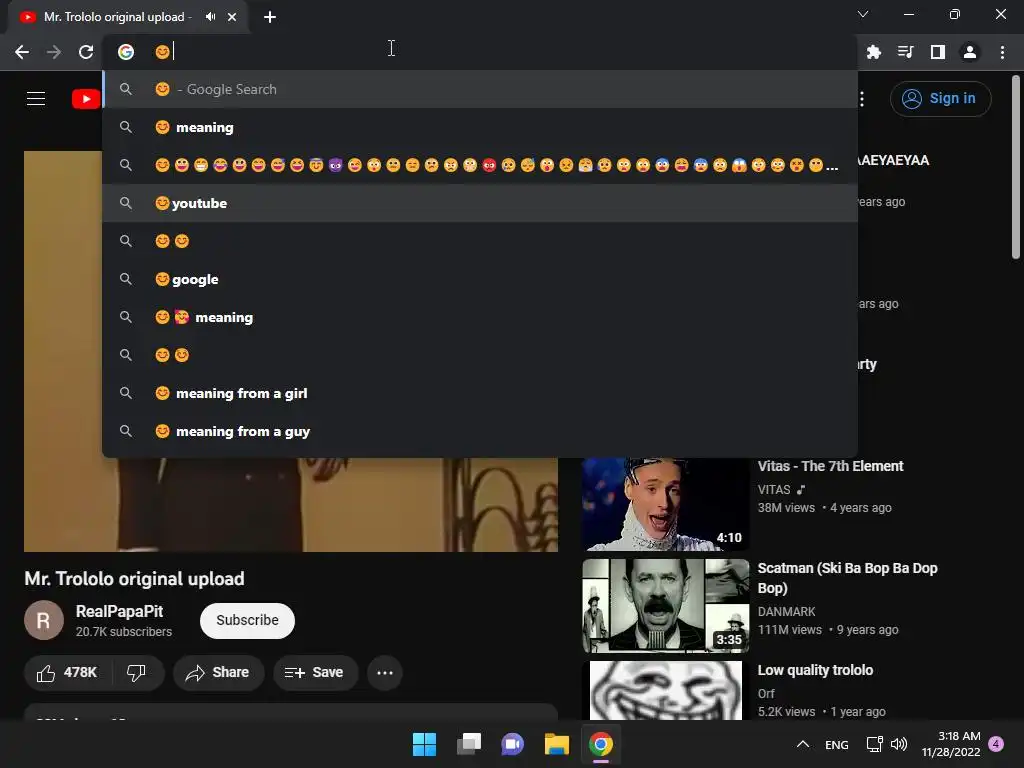
Task: Open the notification badge showing 4
Action: click(996, 744)
